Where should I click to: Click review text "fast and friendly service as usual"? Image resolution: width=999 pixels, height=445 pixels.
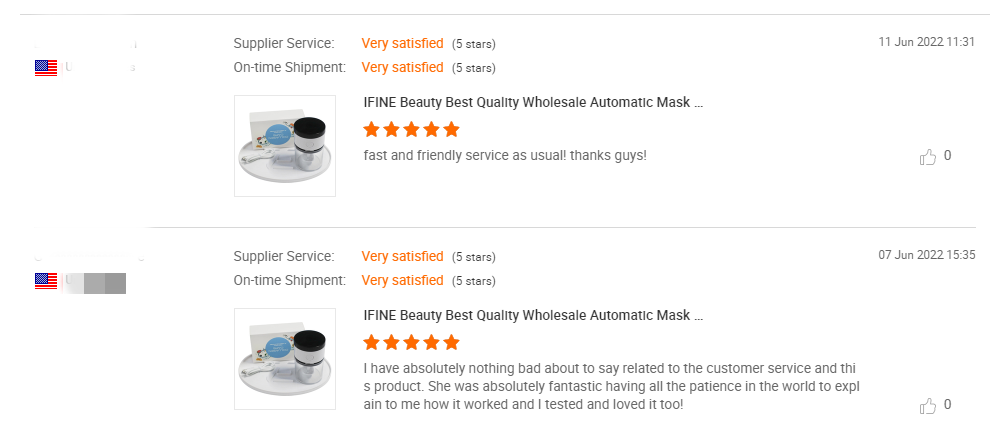(464, 156)
